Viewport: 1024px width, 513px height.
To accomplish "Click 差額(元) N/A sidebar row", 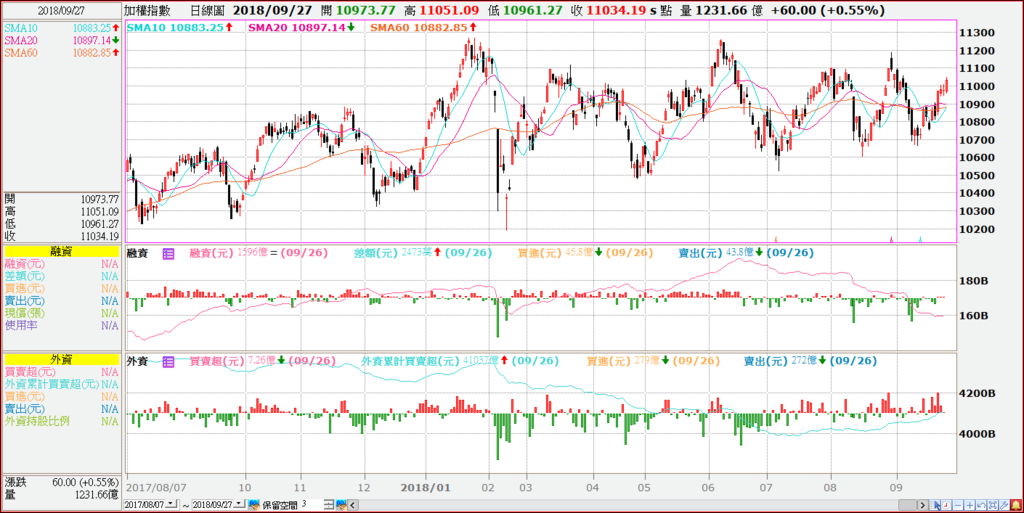I will point(61,277).
